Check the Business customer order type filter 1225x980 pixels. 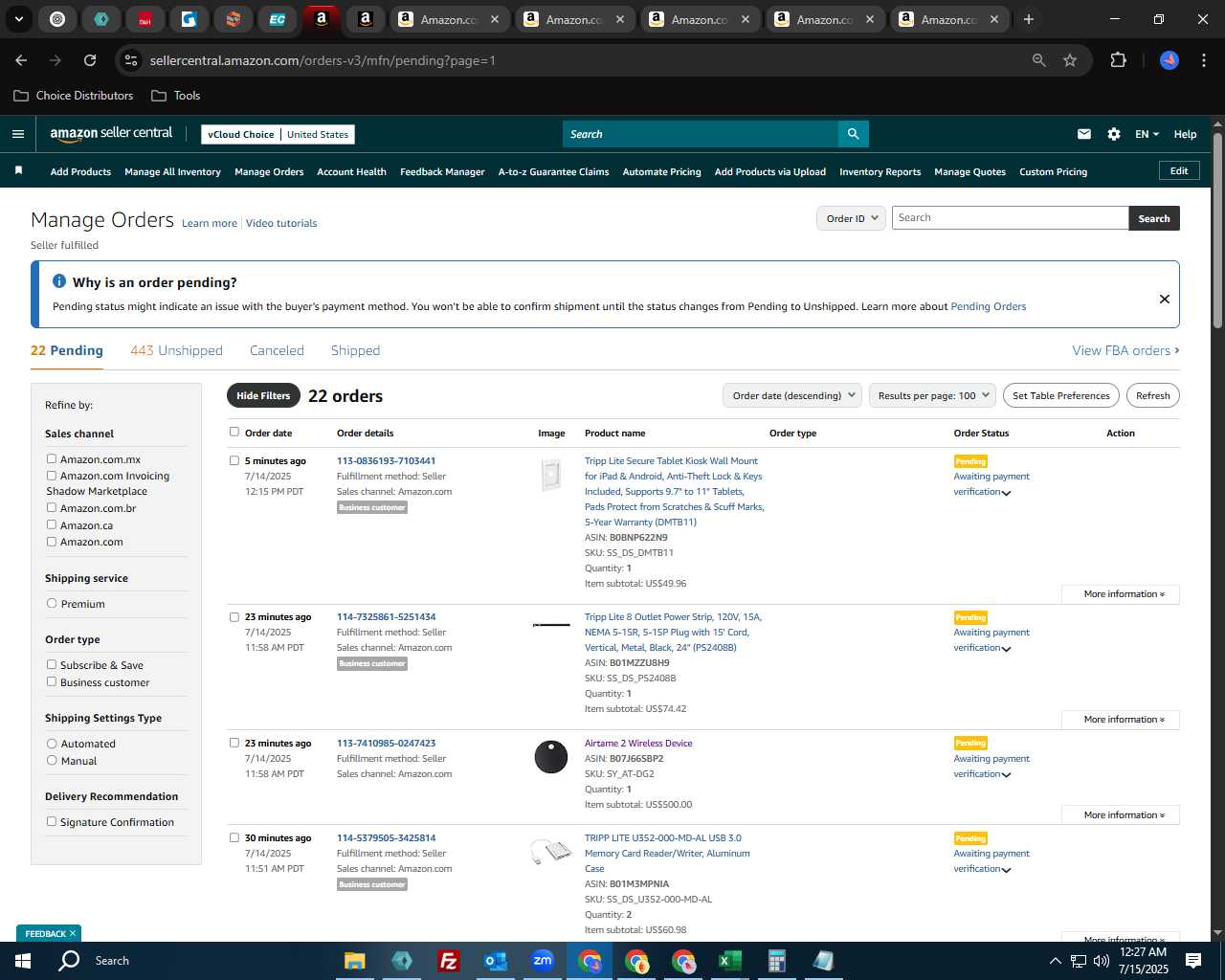52,681
